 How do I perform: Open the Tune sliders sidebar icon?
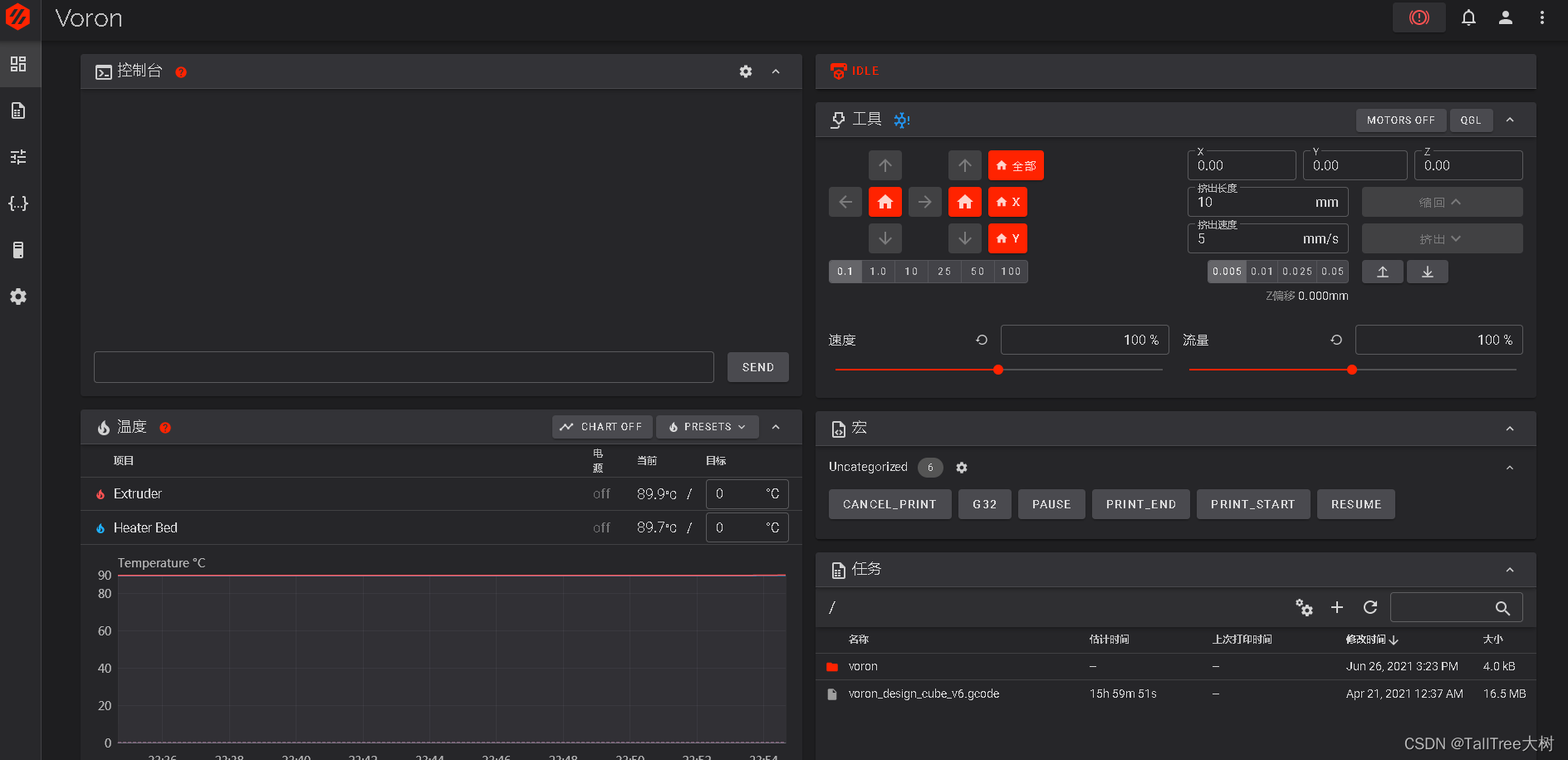(x=18, y=157)
